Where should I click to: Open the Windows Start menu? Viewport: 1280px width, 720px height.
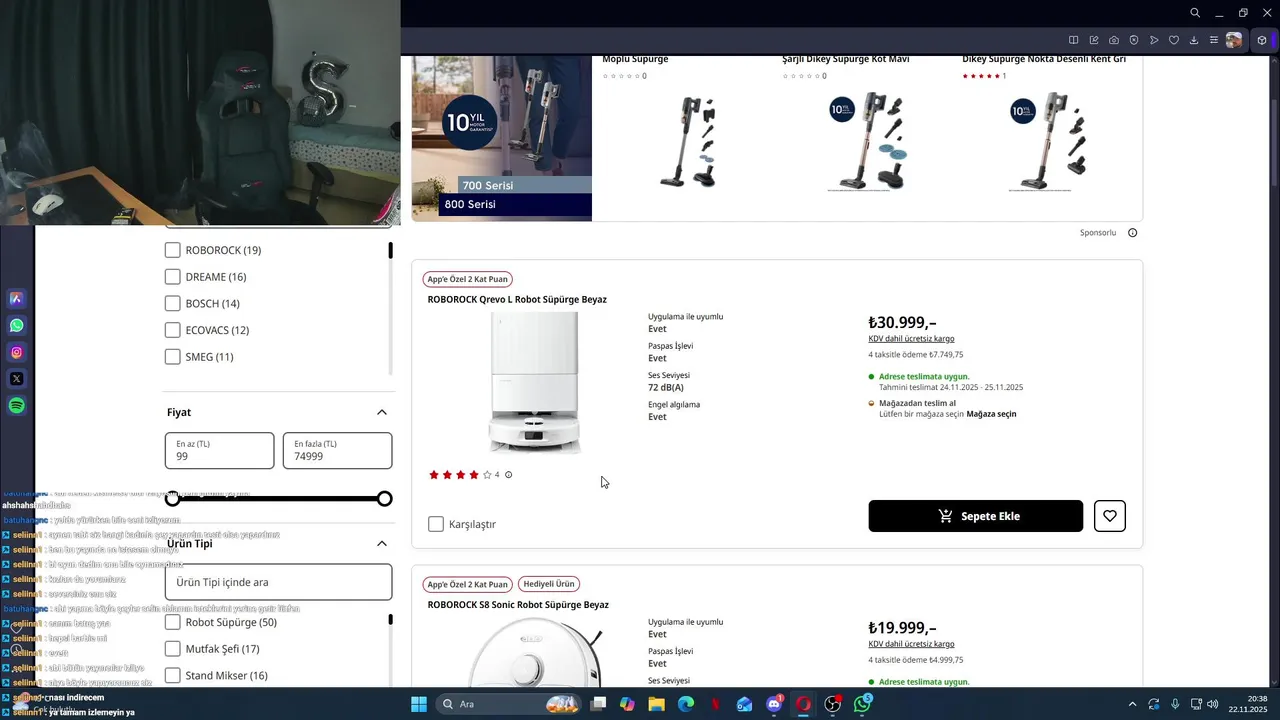tap(419, 704)
